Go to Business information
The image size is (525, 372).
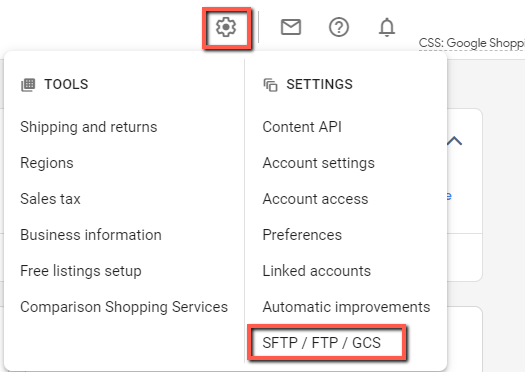(91, 235)
